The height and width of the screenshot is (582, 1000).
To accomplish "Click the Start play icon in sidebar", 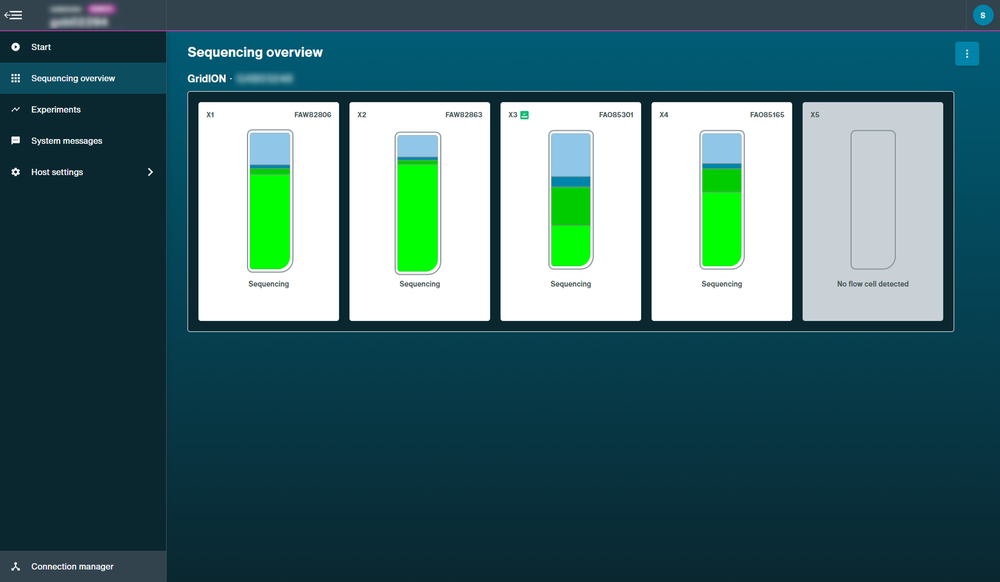I will pos(15,47).
